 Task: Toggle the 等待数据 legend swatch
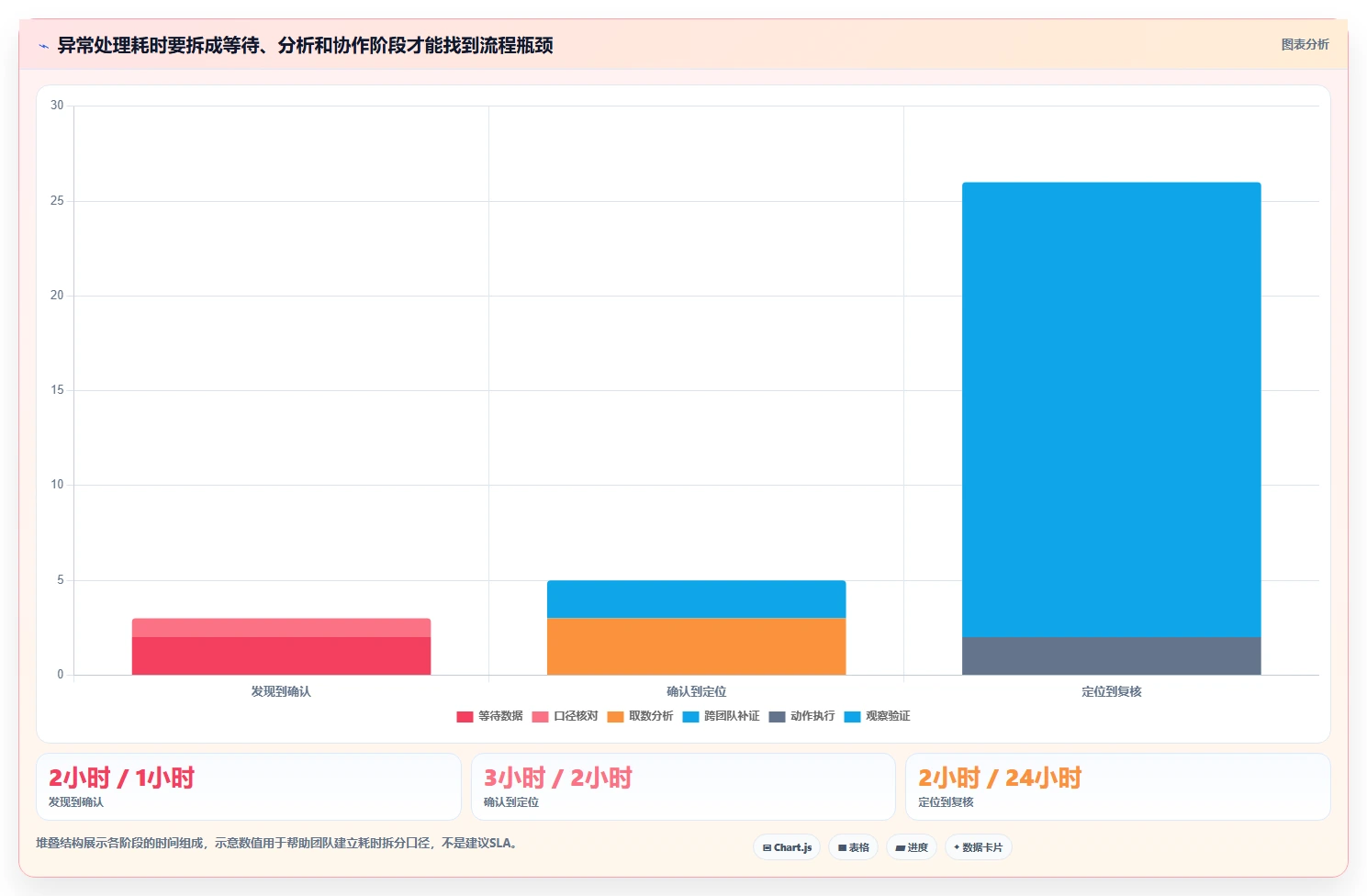point(465,717)
